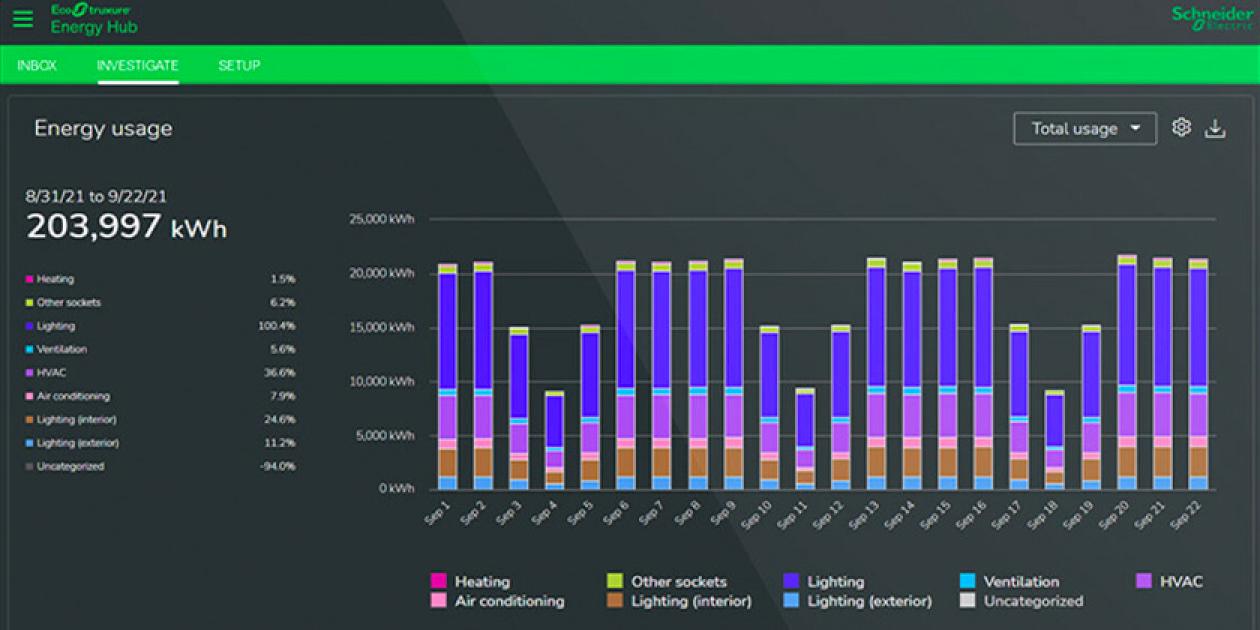The width and height of the screenshot is (1260, 630).
Task: Click Other sockets 6.2% side list row
Action: pyautogui.click(x=160, y=302)
